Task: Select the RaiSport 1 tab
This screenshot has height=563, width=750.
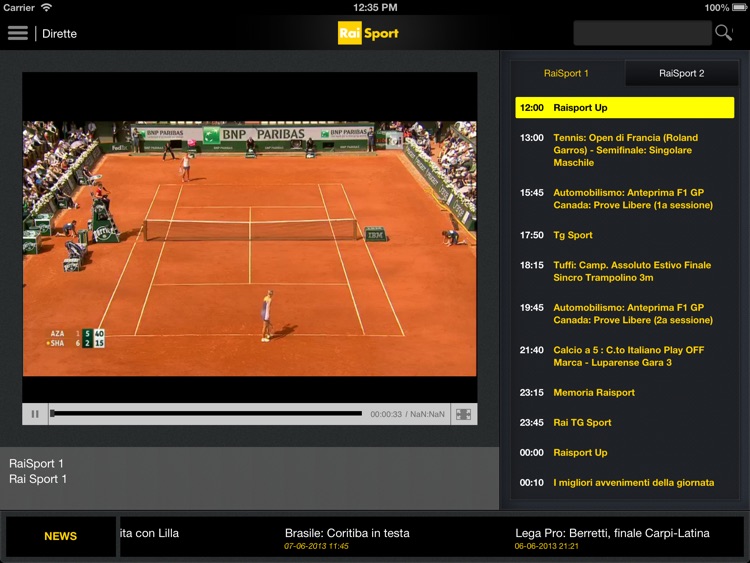Action: coord(566,73)
